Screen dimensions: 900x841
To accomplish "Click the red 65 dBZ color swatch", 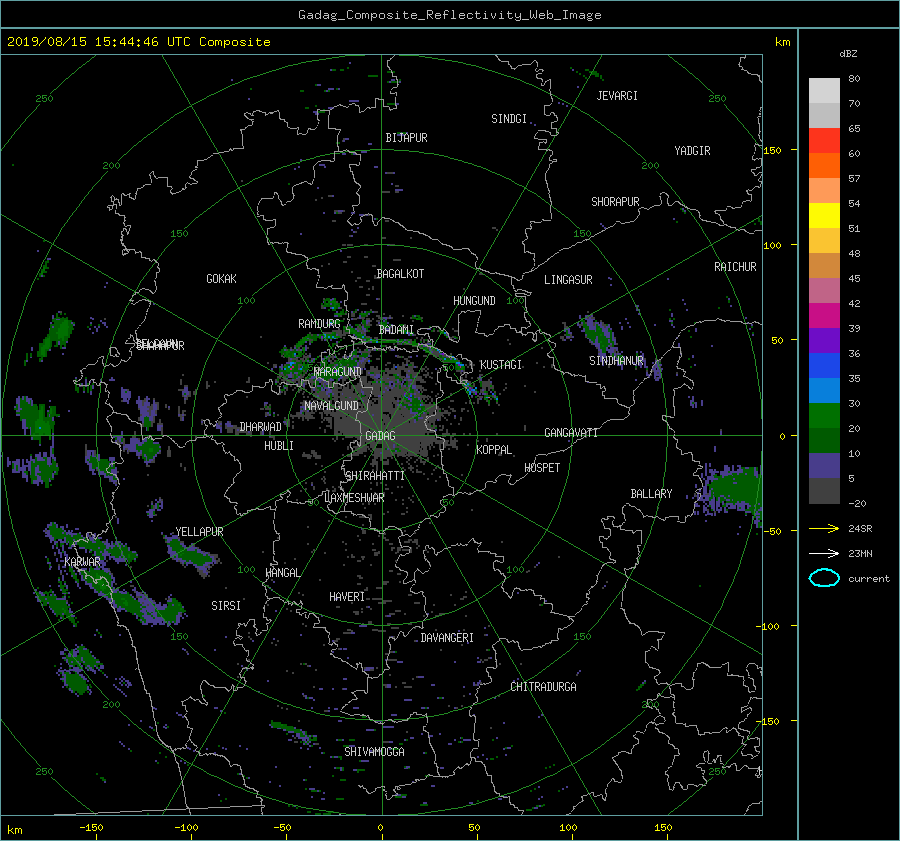I will coord(824,141).
